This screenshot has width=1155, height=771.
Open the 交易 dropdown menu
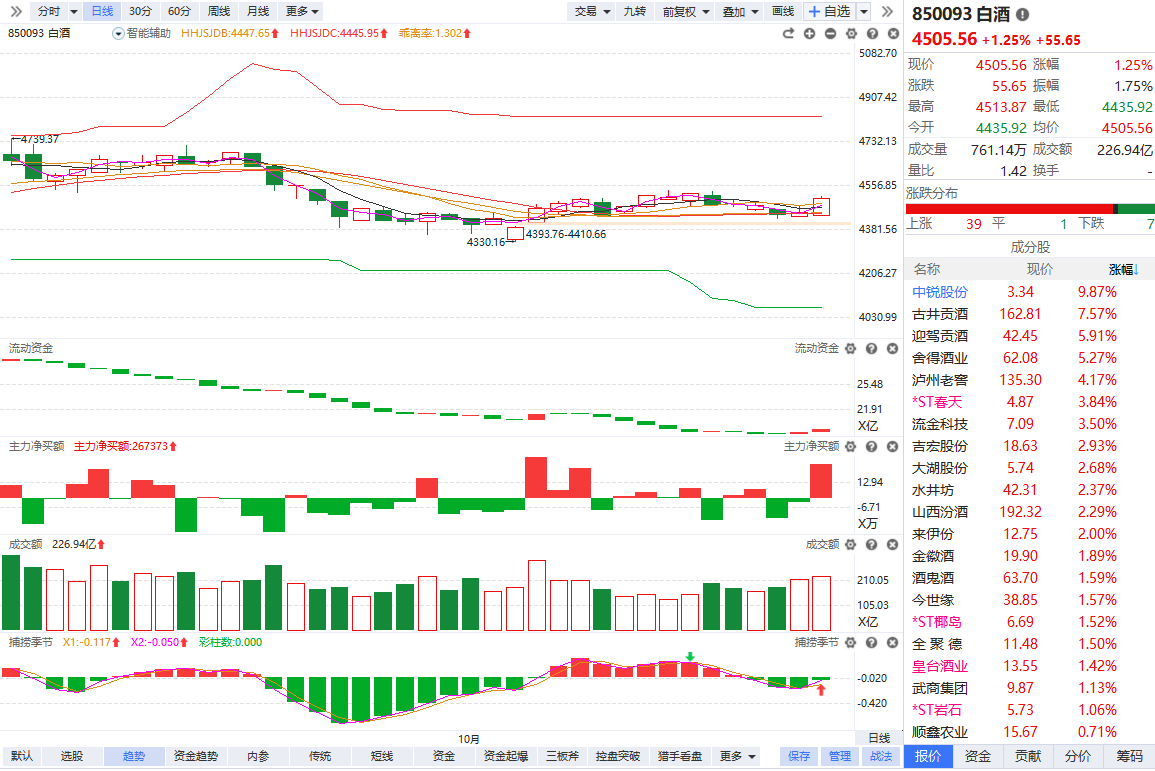(590, 11)
